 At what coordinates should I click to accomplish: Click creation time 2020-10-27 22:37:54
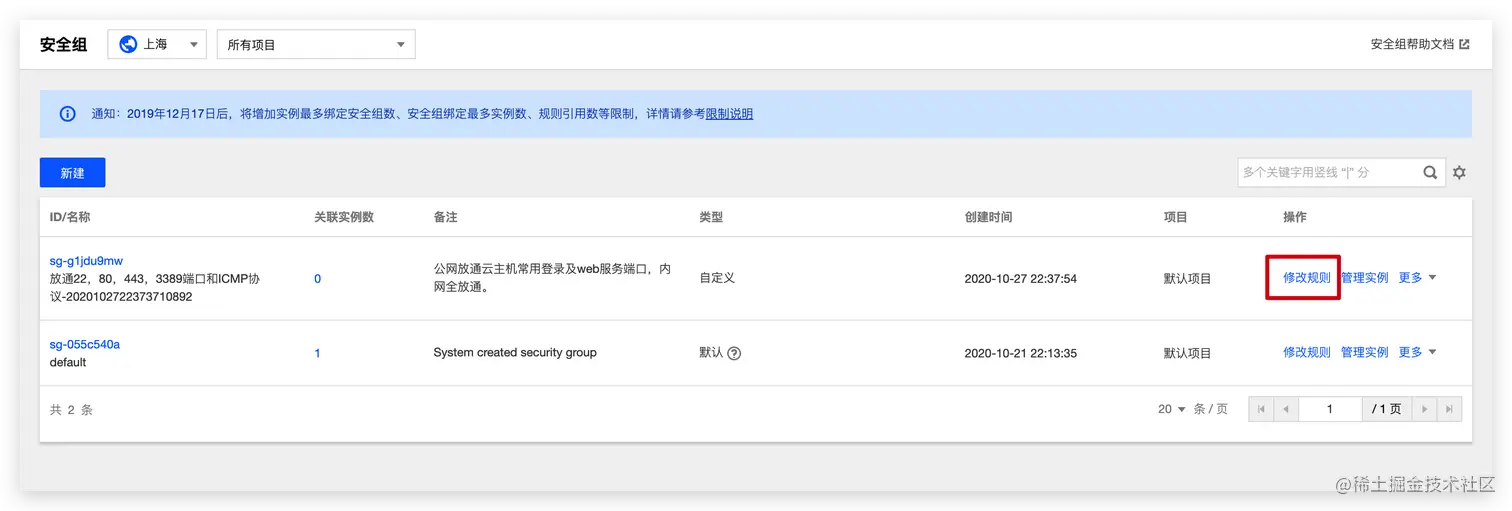(1020, 279)
